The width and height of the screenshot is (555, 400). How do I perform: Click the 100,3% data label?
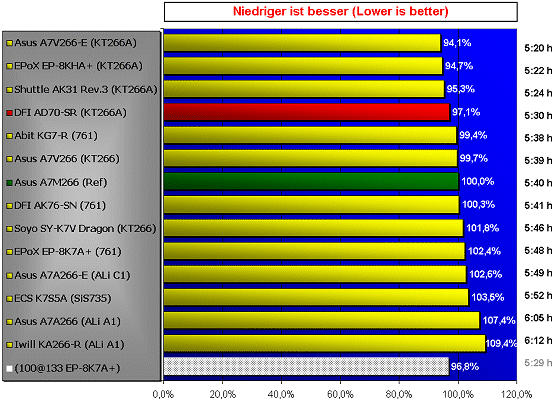click(x=479, y=205)
